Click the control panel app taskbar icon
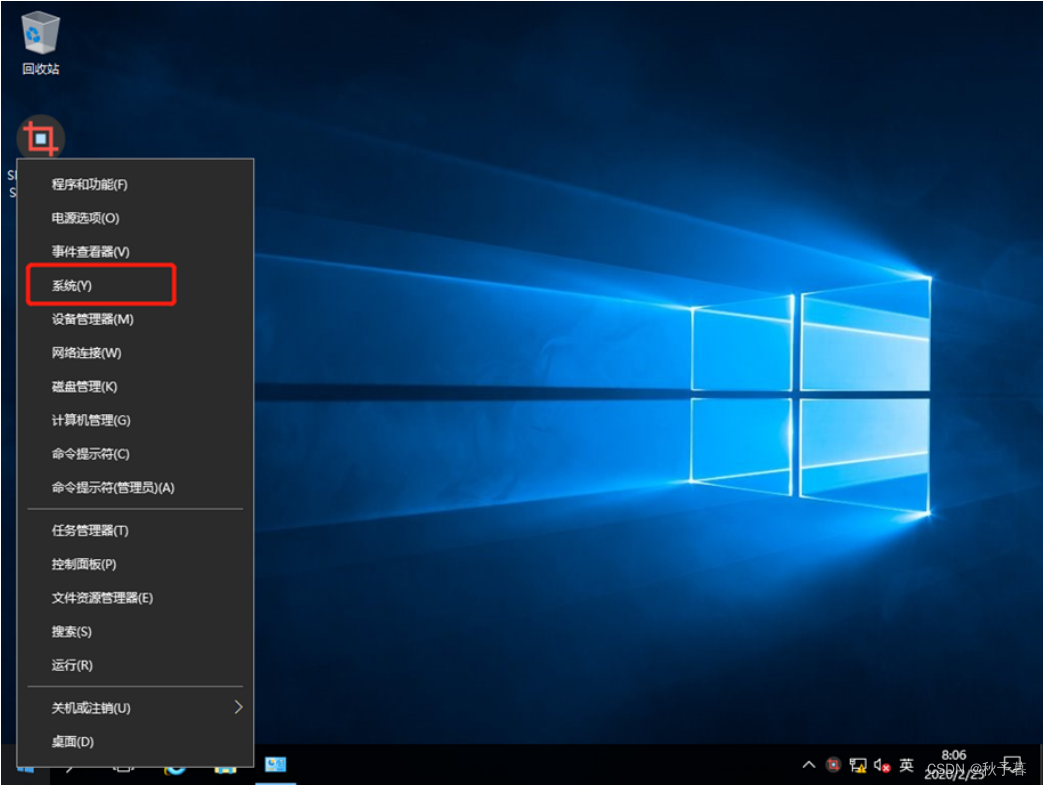Screen dimensions: 1043x786 (x=275, y=765)
